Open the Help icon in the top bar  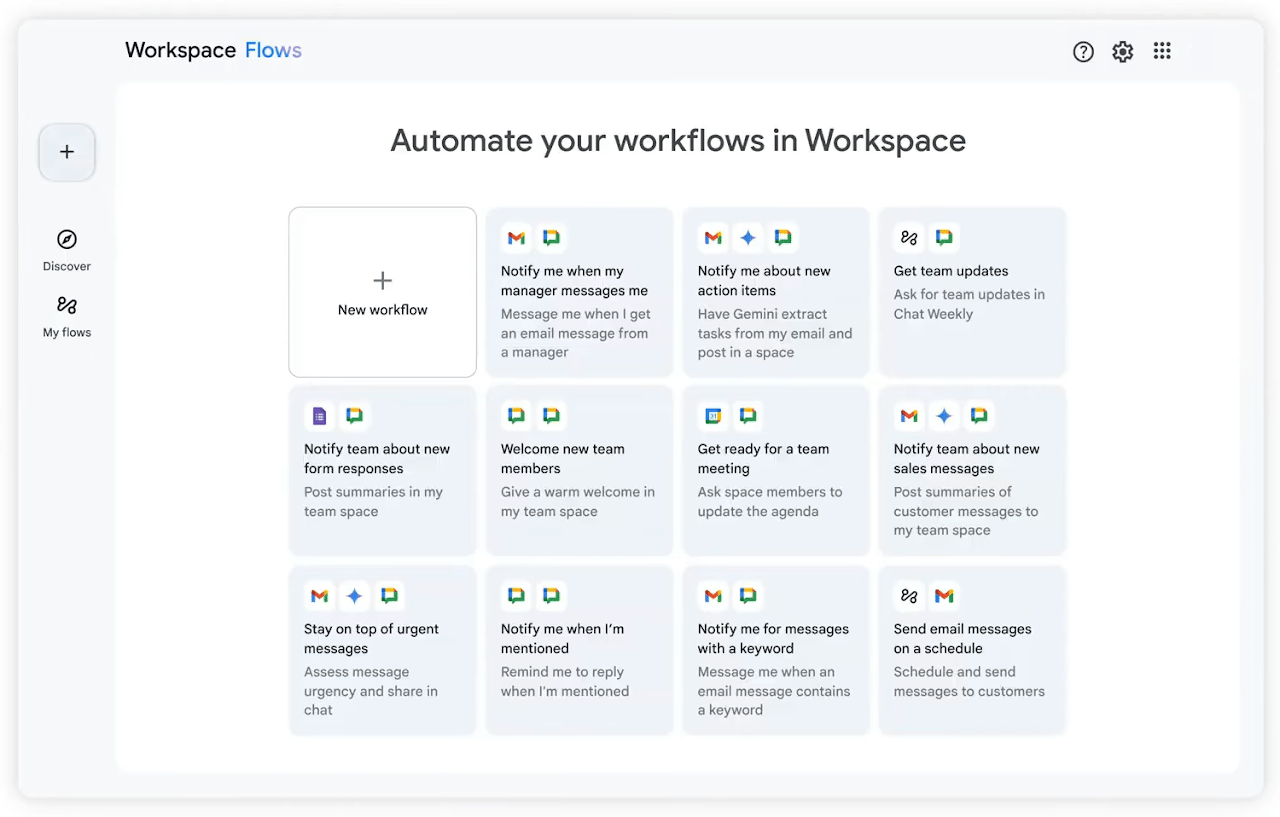1083,51
